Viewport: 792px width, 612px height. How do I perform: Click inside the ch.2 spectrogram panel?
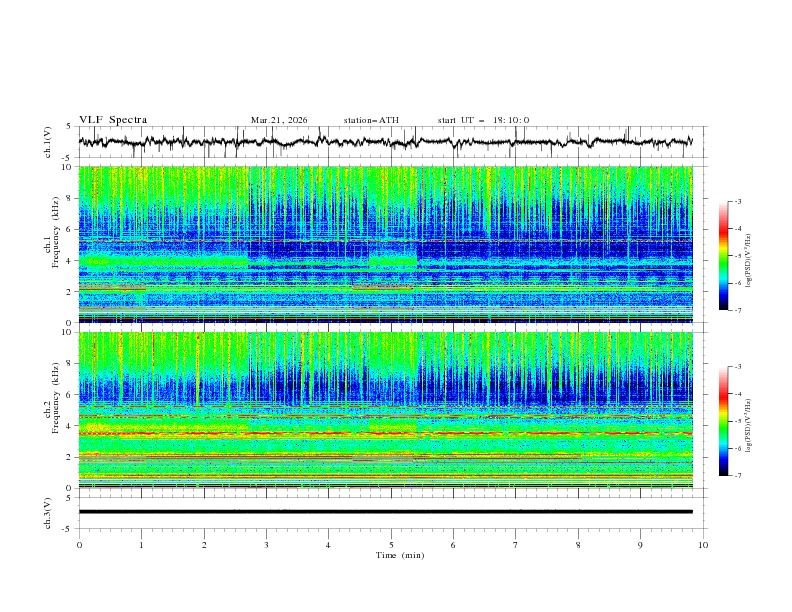point(385,410)
